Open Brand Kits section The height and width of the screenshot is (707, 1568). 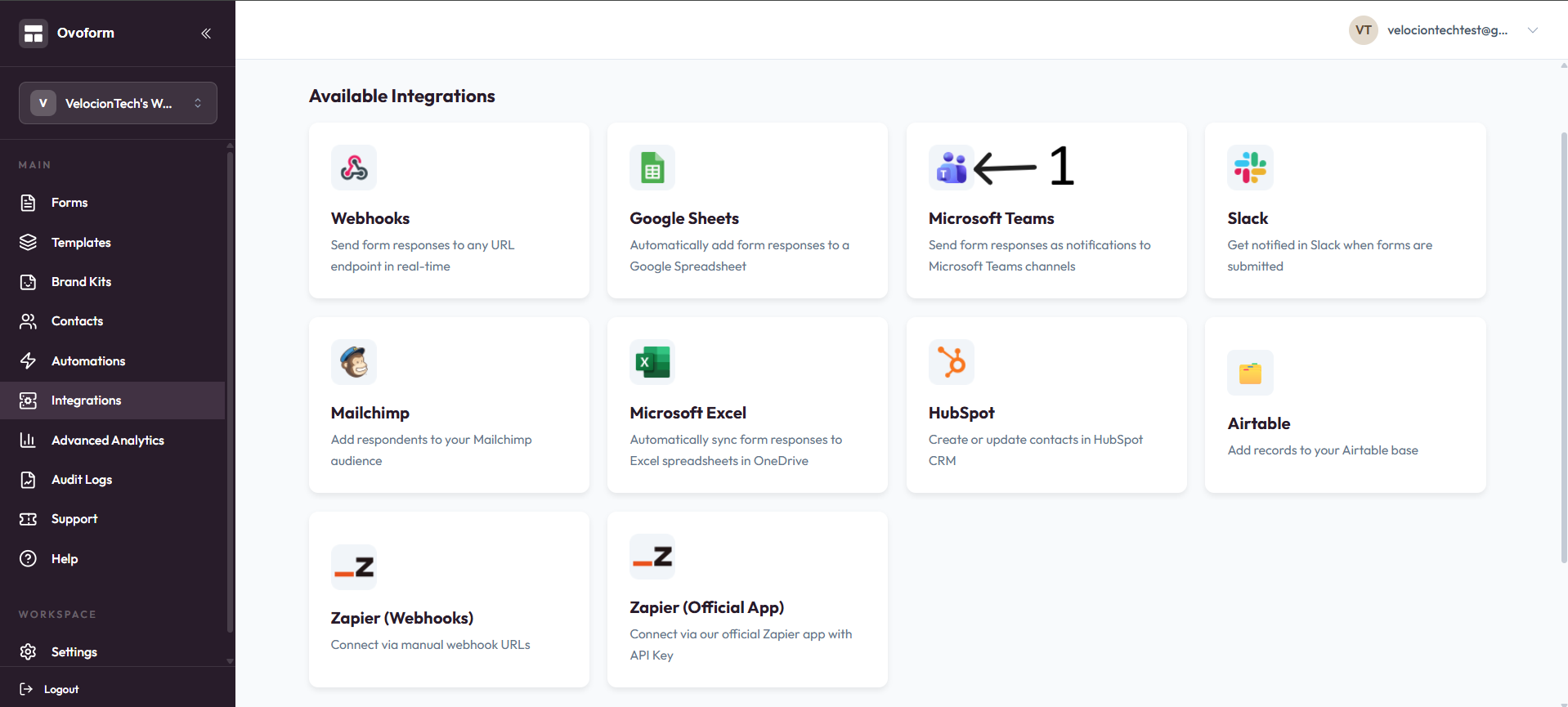81,282
